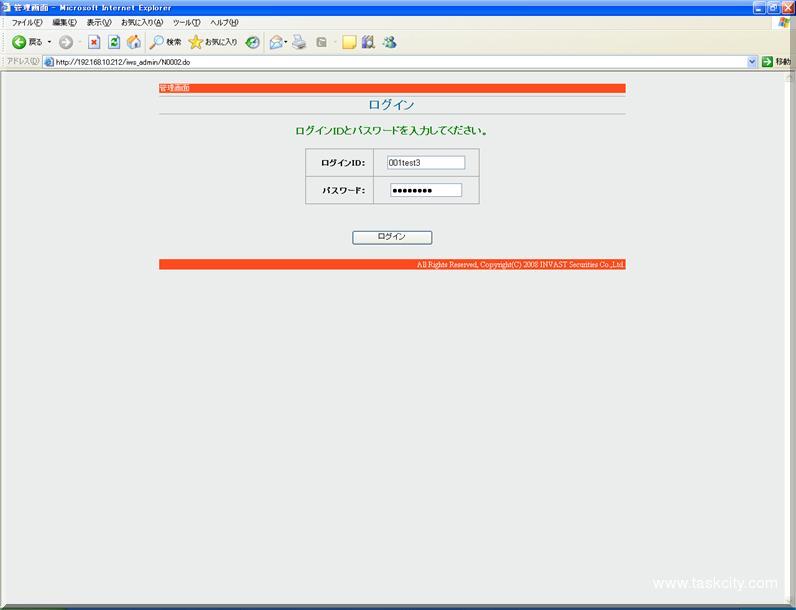Print the page using printer icon
Image resolution: width=796 pixels, height=610 pixels.
point(299,42)
